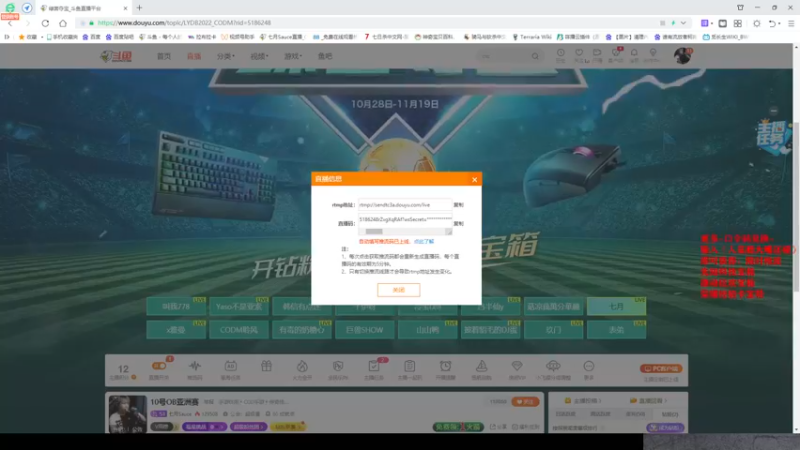Click the browser back arrow
800x450 pixels.
(x=10, y=23)
